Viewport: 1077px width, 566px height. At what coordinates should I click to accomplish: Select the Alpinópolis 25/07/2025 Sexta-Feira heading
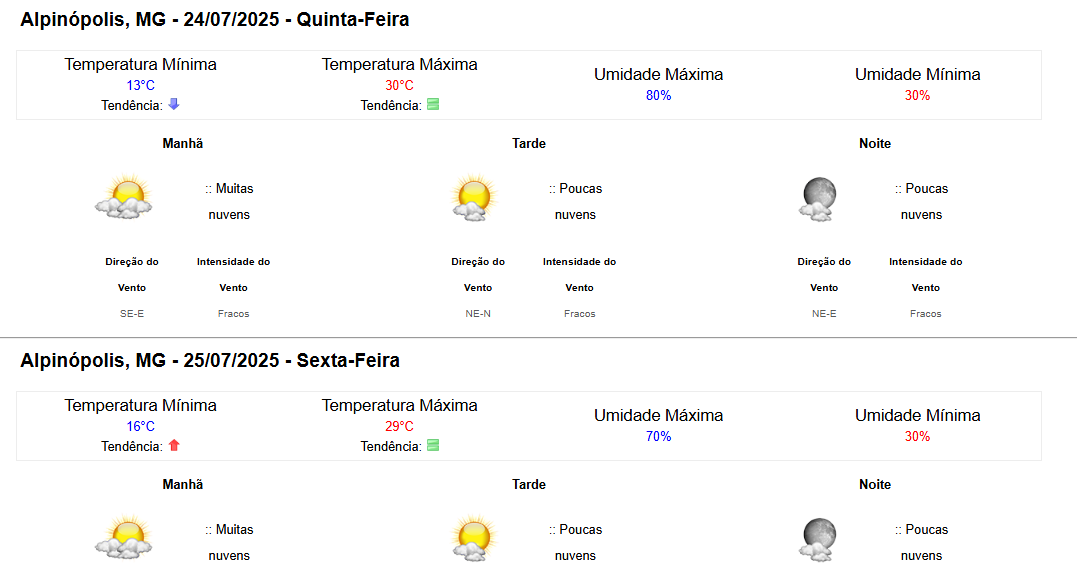tap(210, 360)
